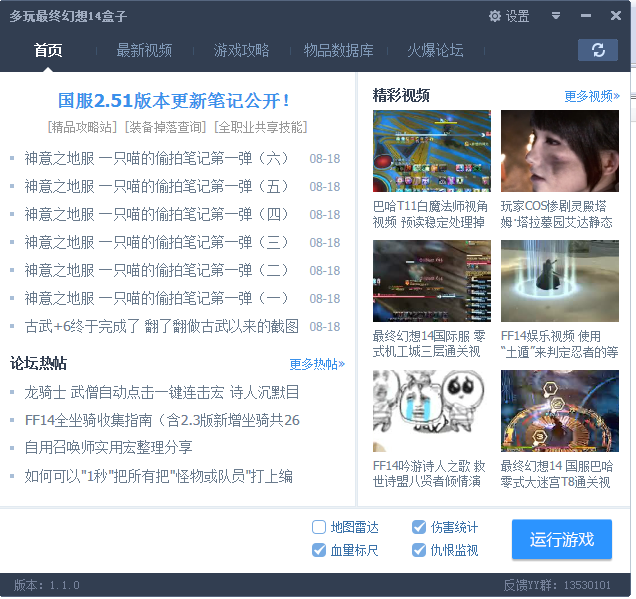Viewport: 636px width, 599px height.
Task: Click title text 最终幻想14 国服巴哈零式大迷宫T8
Action: pyautogui.click(x=557, y=474)
